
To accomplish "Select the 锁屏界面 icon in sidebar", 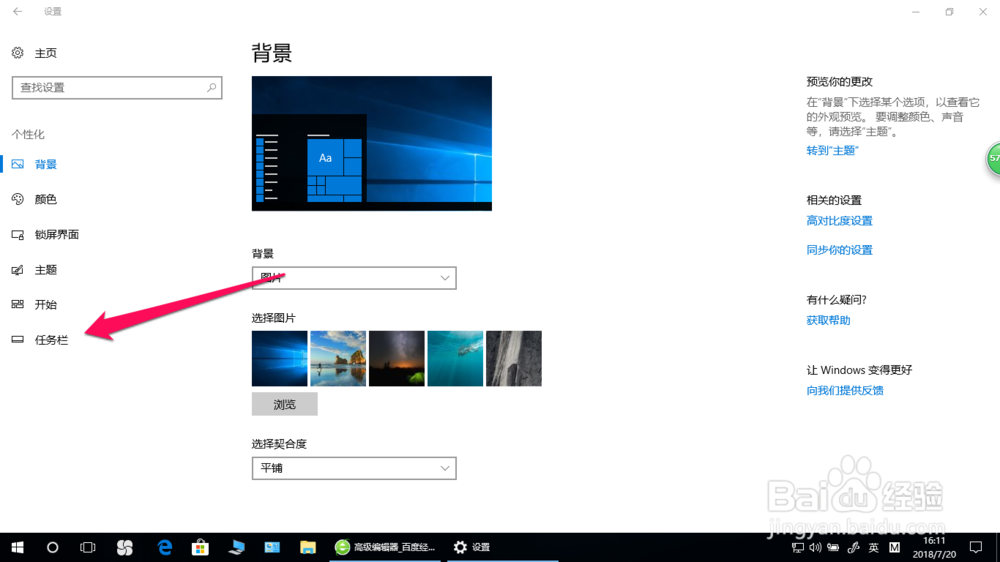I will point(18,235).
